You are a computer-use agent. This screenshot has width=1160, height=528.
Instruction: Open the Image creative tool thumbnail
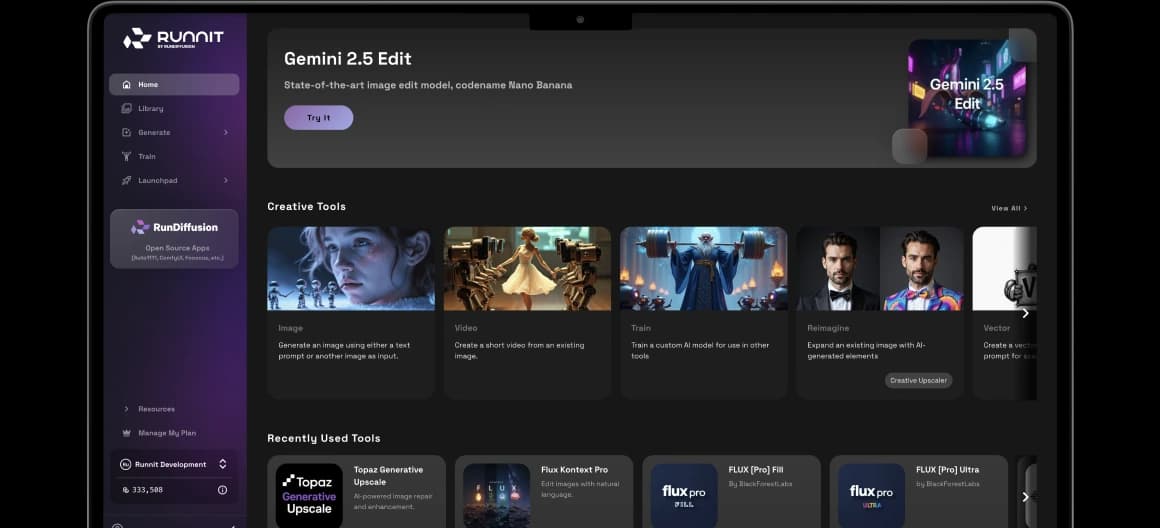pos(351,268)
